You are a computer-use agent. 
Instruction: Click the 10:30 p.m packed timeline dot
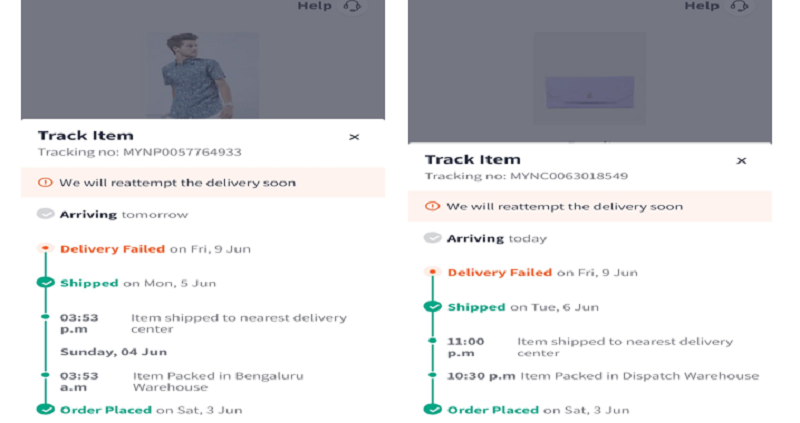tap(433, 375)
